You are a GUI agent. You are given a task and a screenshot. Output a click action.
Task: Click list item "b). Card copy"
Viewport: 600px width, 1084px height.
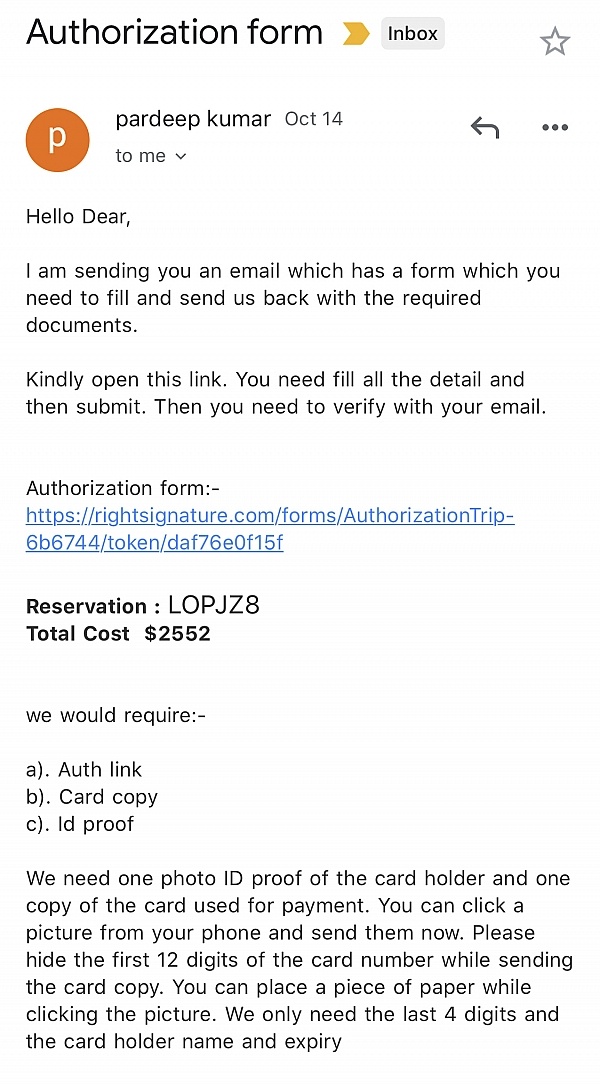click(x=92, y=797)
